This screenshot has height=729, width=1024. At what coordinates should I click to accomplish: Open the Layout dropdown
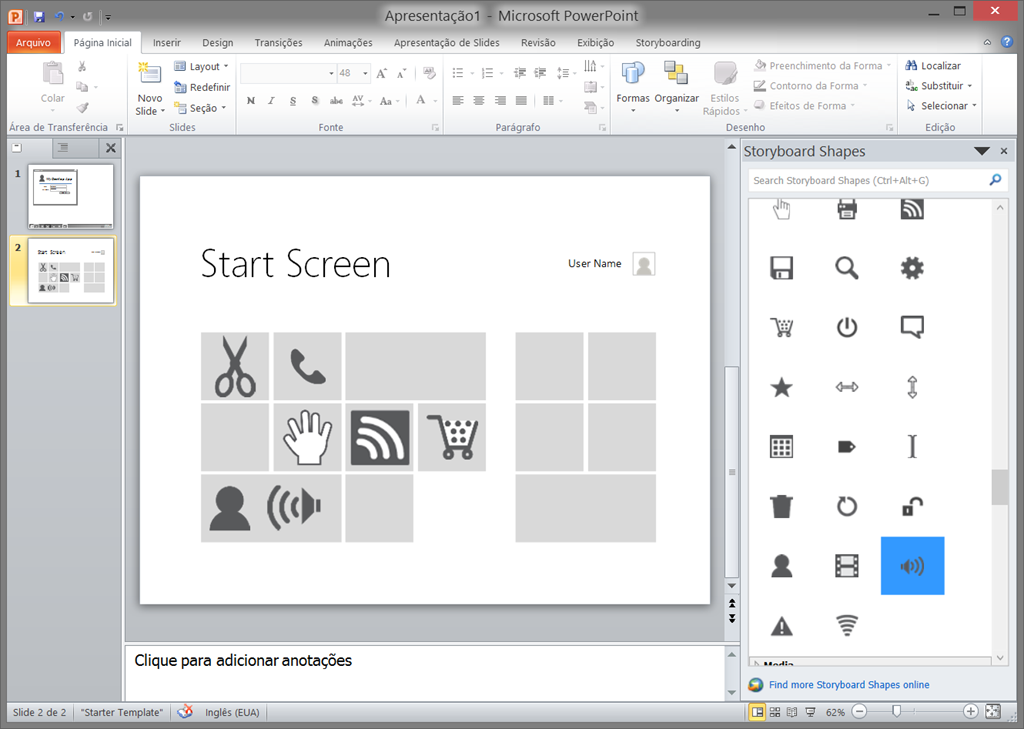click(x=201, y=66)
